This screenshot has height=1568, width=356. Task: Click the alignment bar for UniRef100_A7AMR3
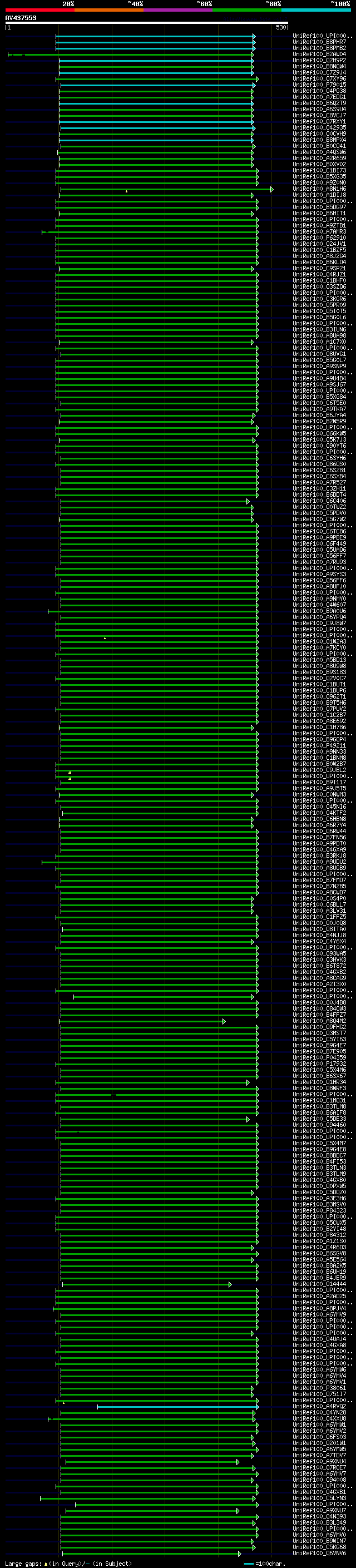pos(150,232)
